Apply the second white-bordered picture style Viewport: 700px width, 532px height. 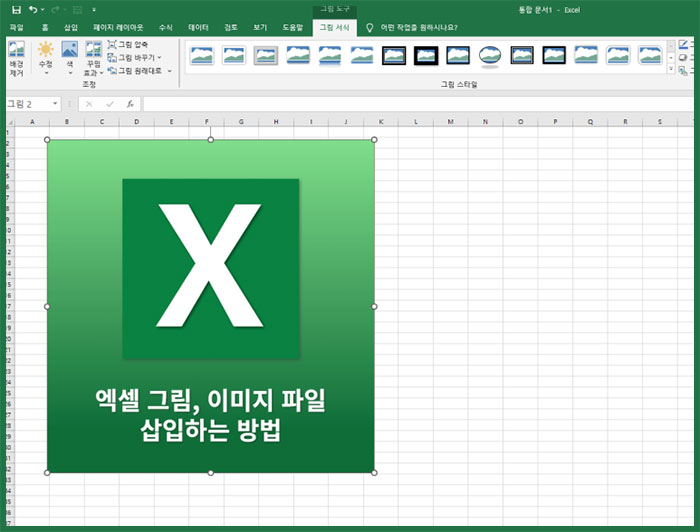tap(234, 56)
